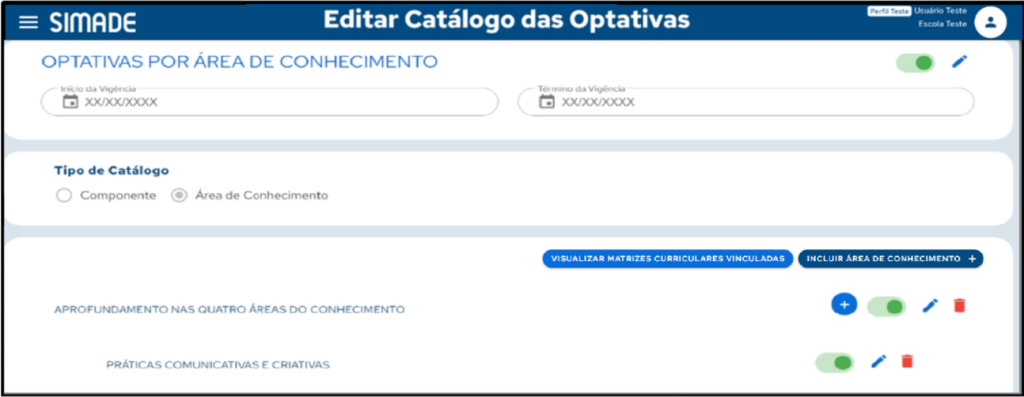Open the SIMADE hamburger menu

[x=28, y=23]
